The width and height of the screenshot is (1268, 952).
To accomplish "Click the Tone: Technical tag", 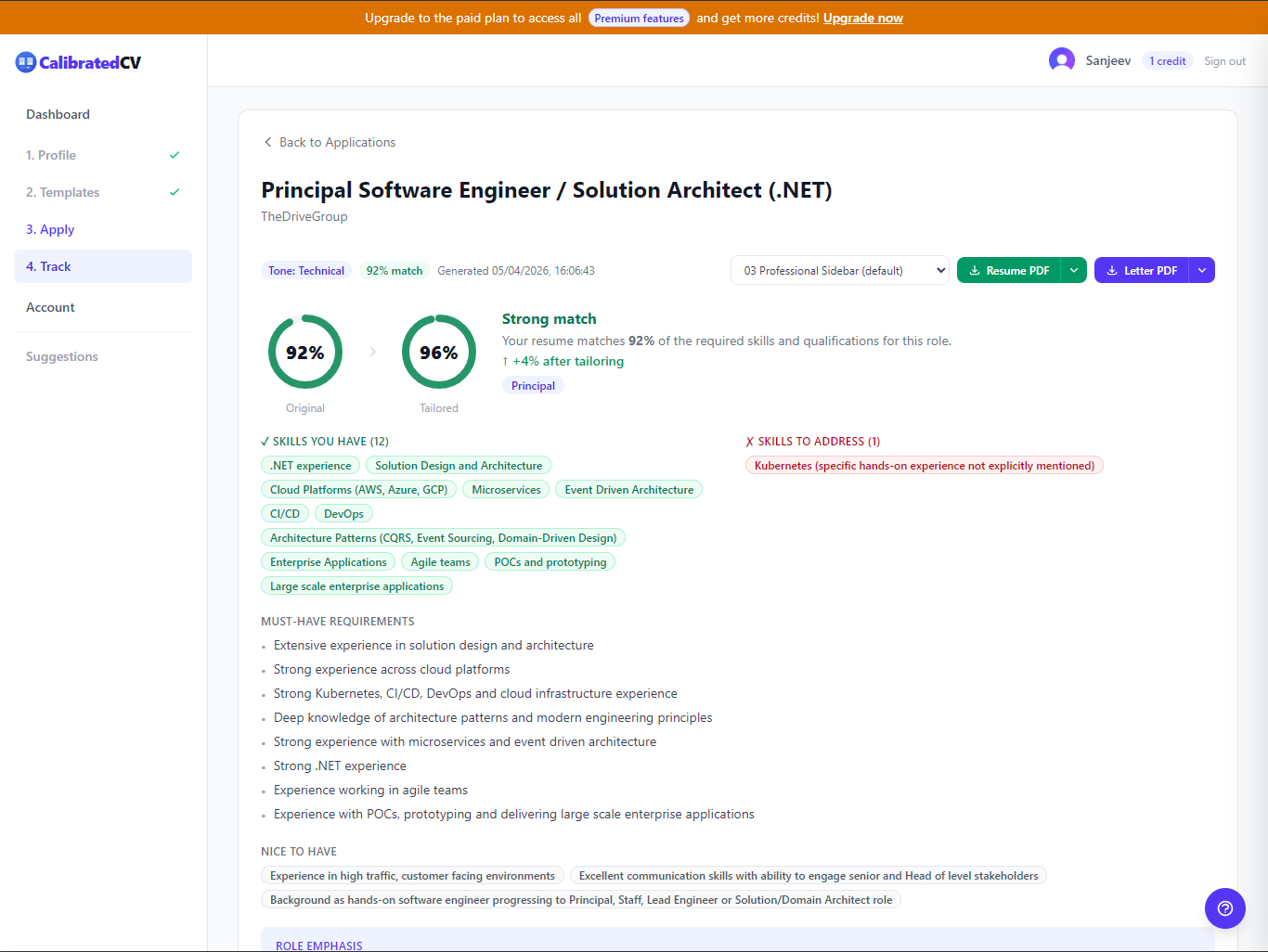I will [x=306, y=271].
